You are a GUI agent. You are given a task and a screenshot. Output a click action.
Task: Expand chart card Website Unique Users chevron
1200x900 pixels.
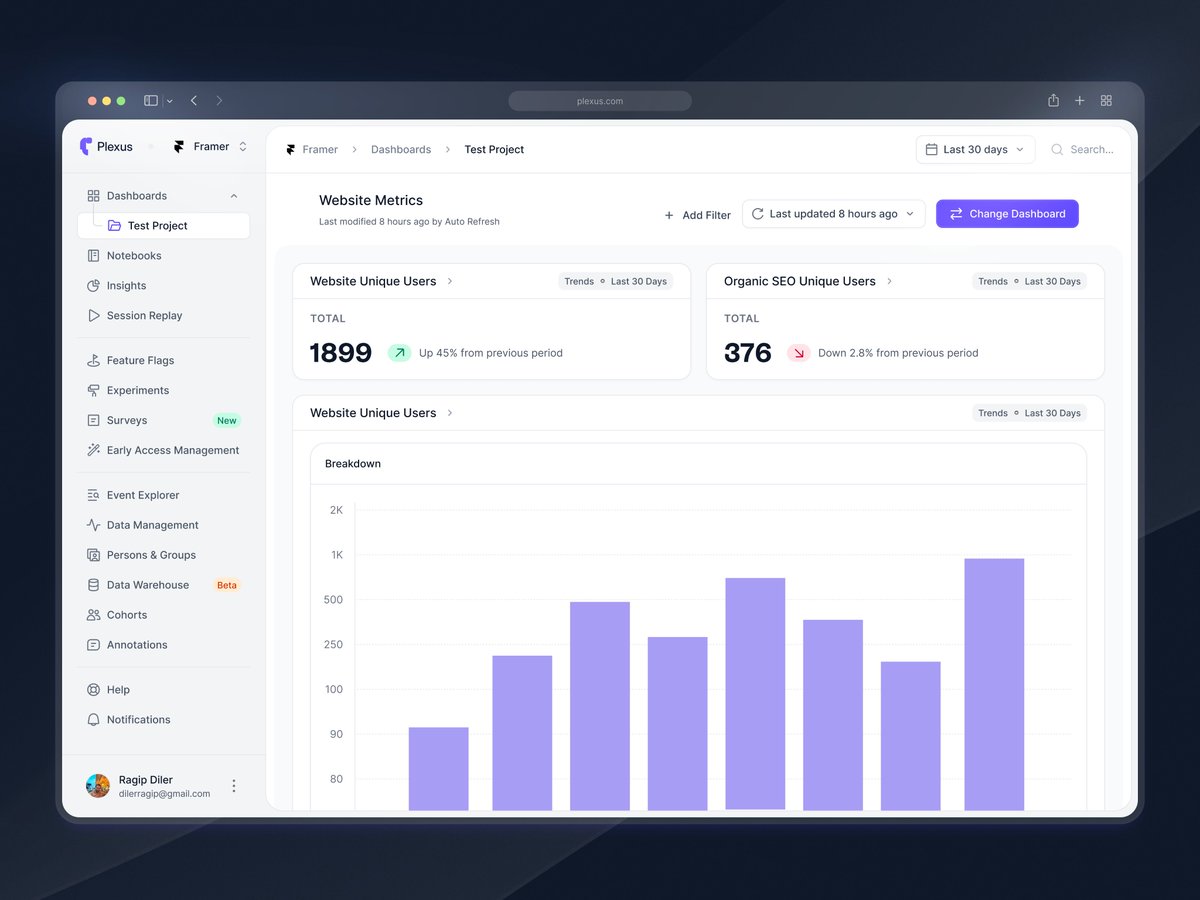pyautogui.click(x=450, y=413)
